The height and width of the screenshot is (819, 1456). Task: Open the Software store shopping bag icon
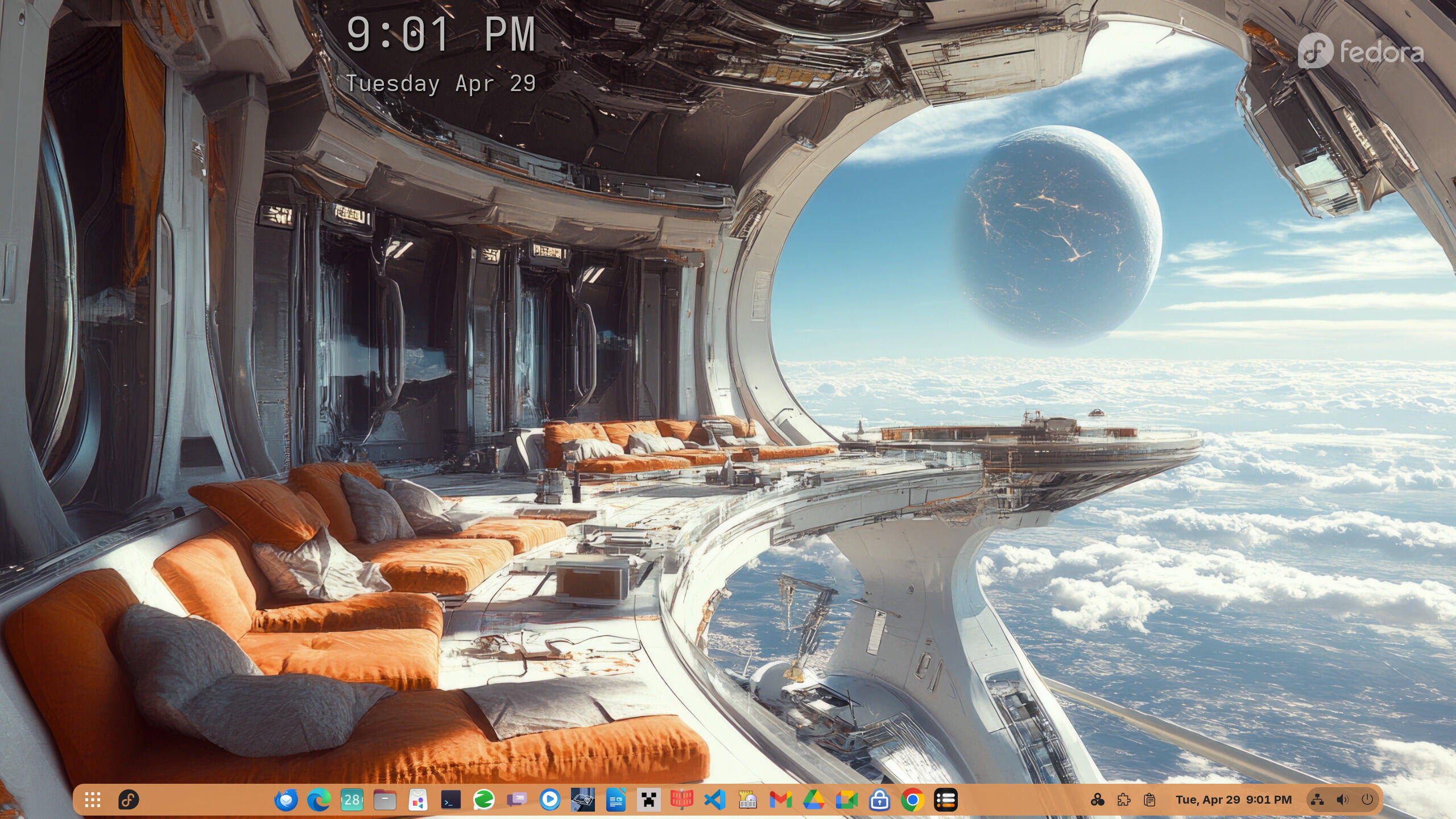417,800
